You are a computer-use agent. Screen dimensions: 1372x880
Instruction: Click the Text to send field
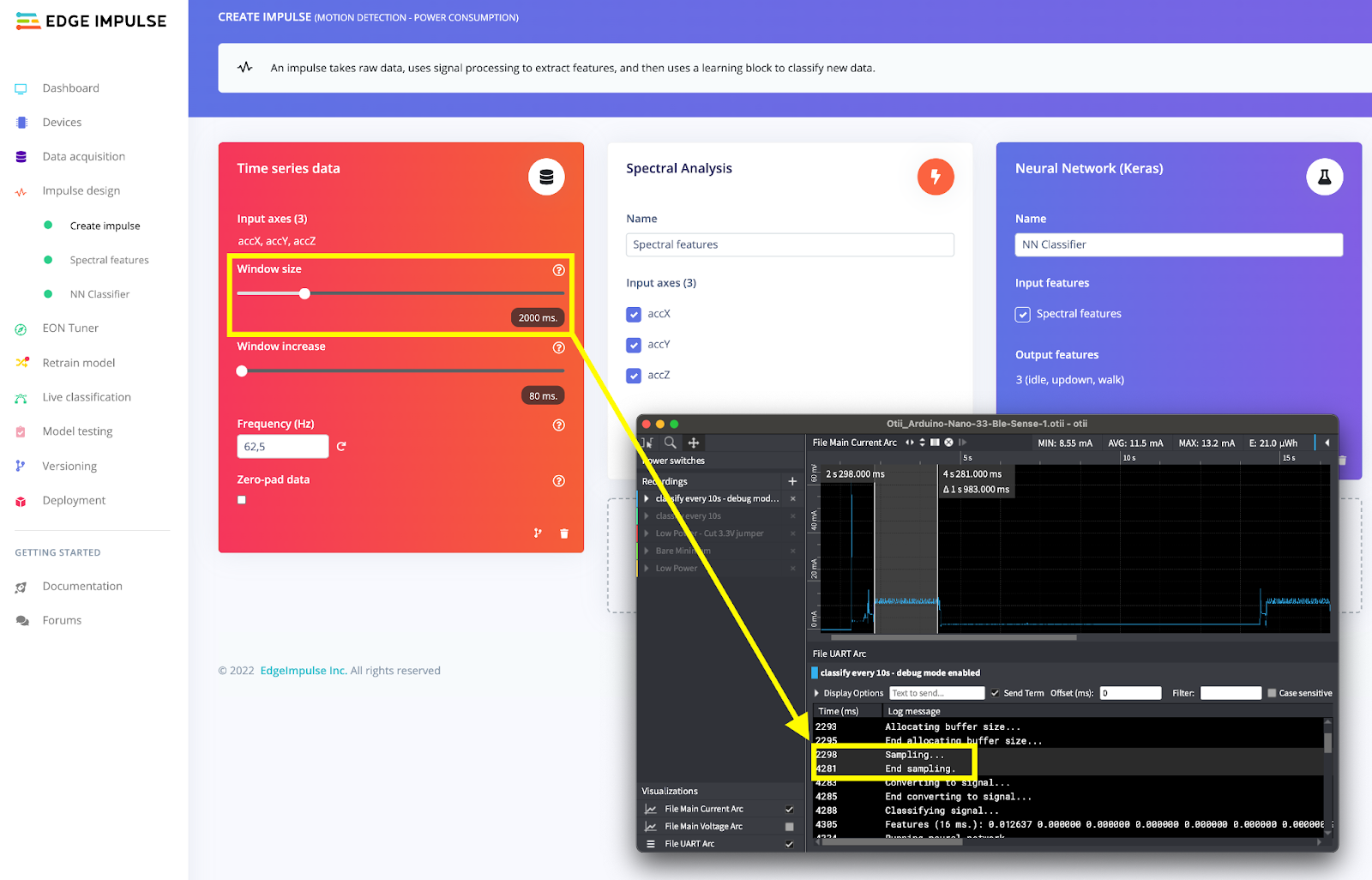[937, 693]
